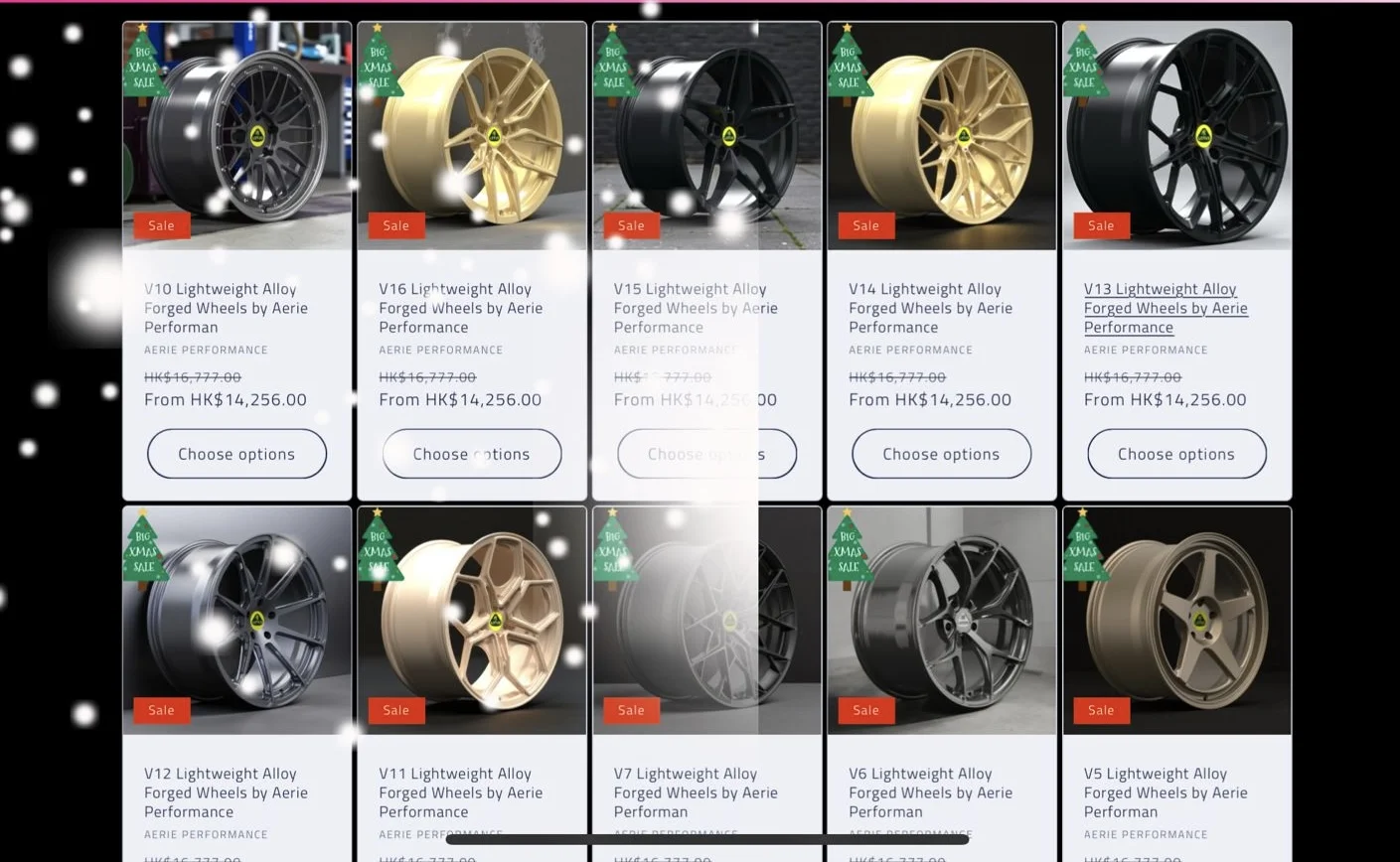1400x862 pixels.
Task: Click the V13 Lightweight Alloy Forged Wheels link
Action: [1166, 308]
